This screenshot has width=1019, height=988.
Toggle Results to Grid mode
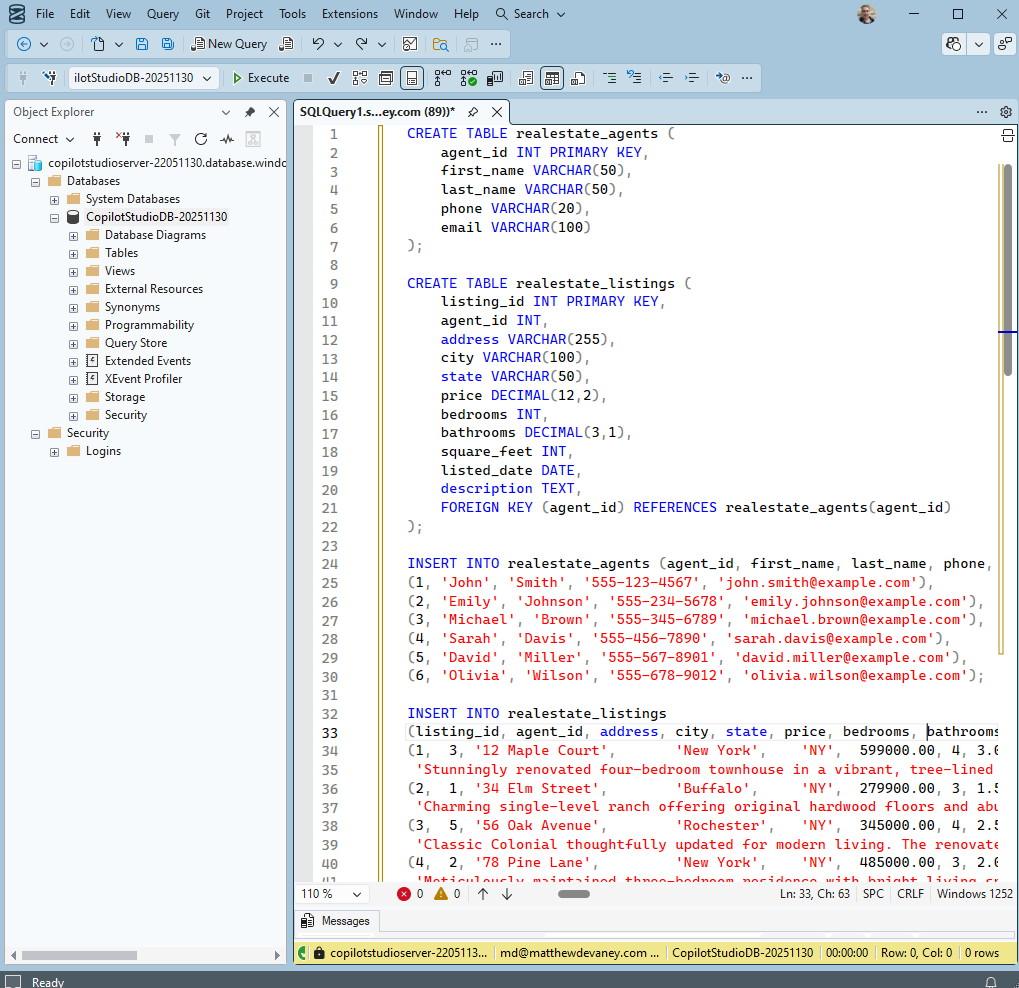(552, 78)
